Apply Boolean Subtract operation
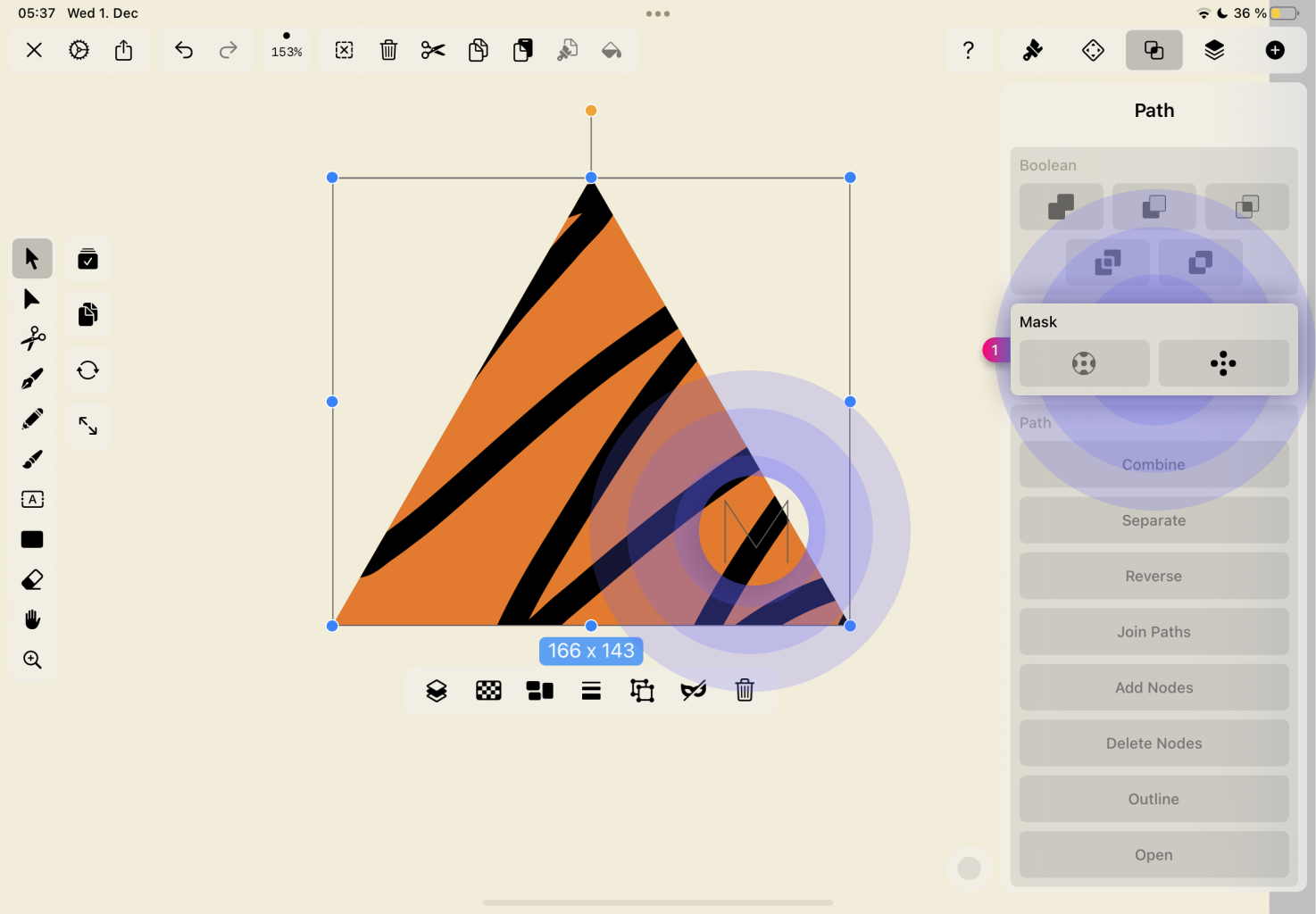The image size is (1316, 914). pyautogui.click(x=1154, y=207)
